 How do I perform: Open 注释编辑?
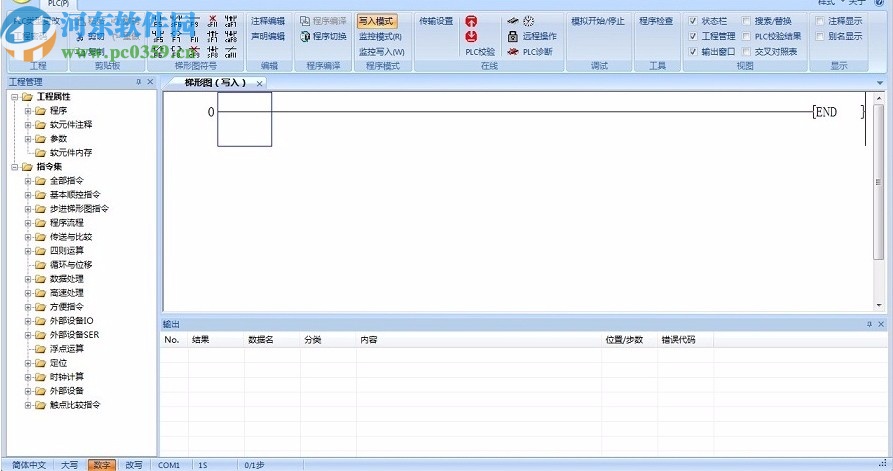point(268,21)
